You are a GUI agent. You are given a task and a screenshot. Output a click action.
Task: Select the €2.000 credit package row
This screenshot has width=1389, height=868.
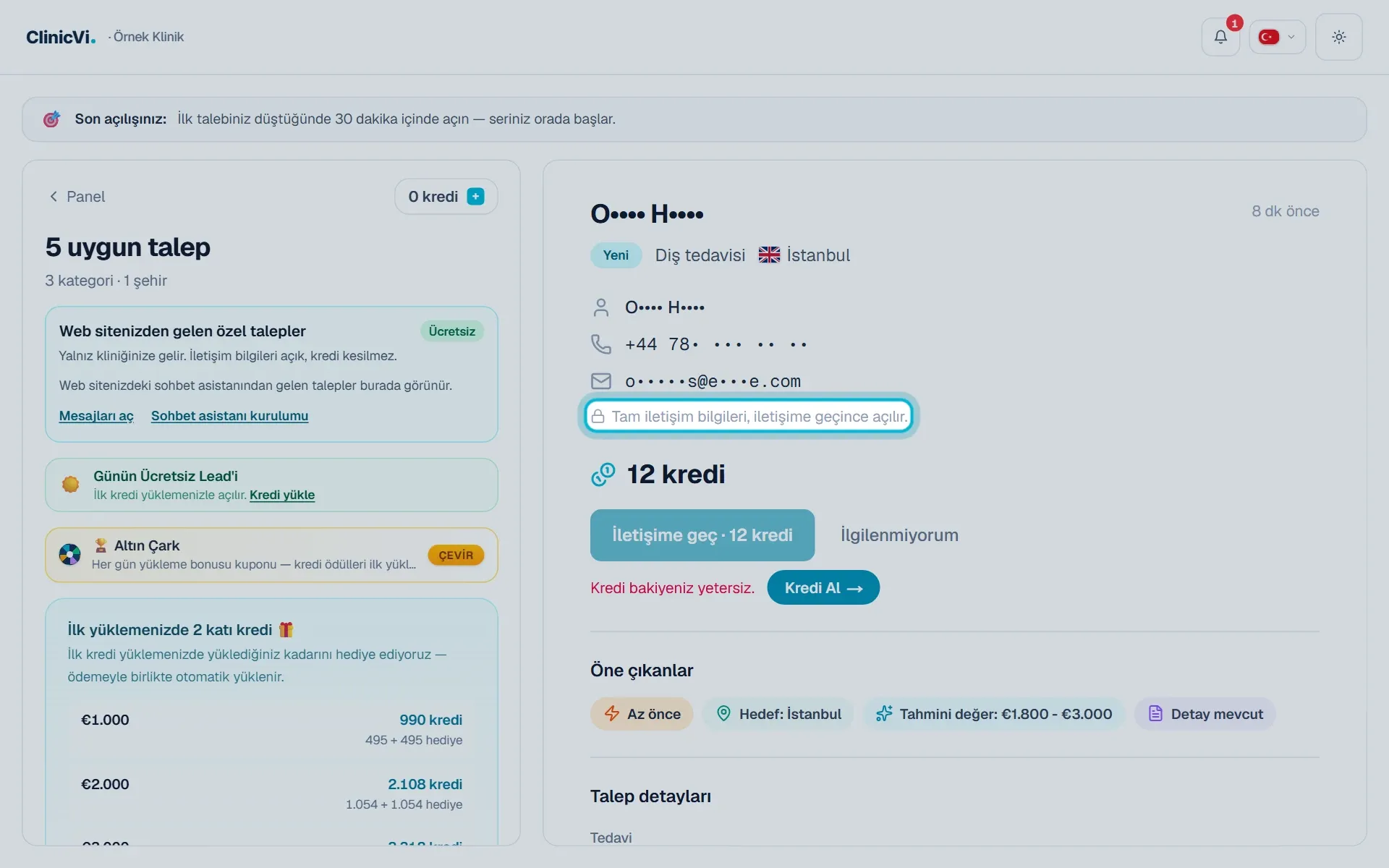click(x=271, y=793)
